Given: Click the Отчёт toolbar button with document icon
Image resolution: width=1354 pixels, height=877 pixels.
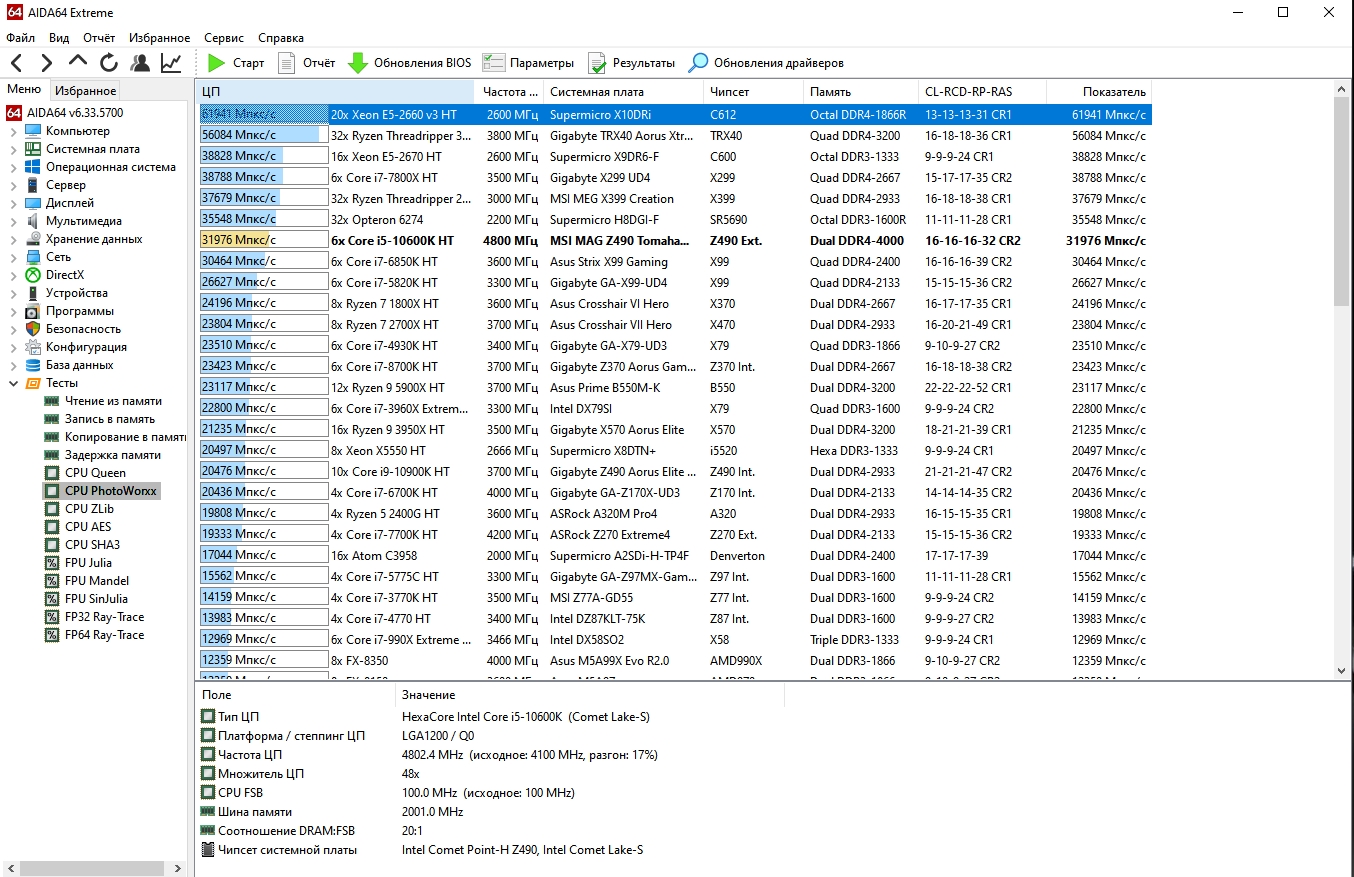Looking at the screenshot, I should pyautogui.click(x=306, y=63).
